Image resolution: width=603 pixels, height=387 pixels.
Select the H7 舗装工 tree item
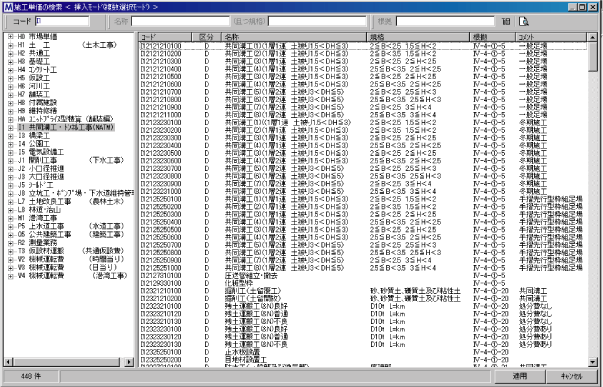click(33, 94)
